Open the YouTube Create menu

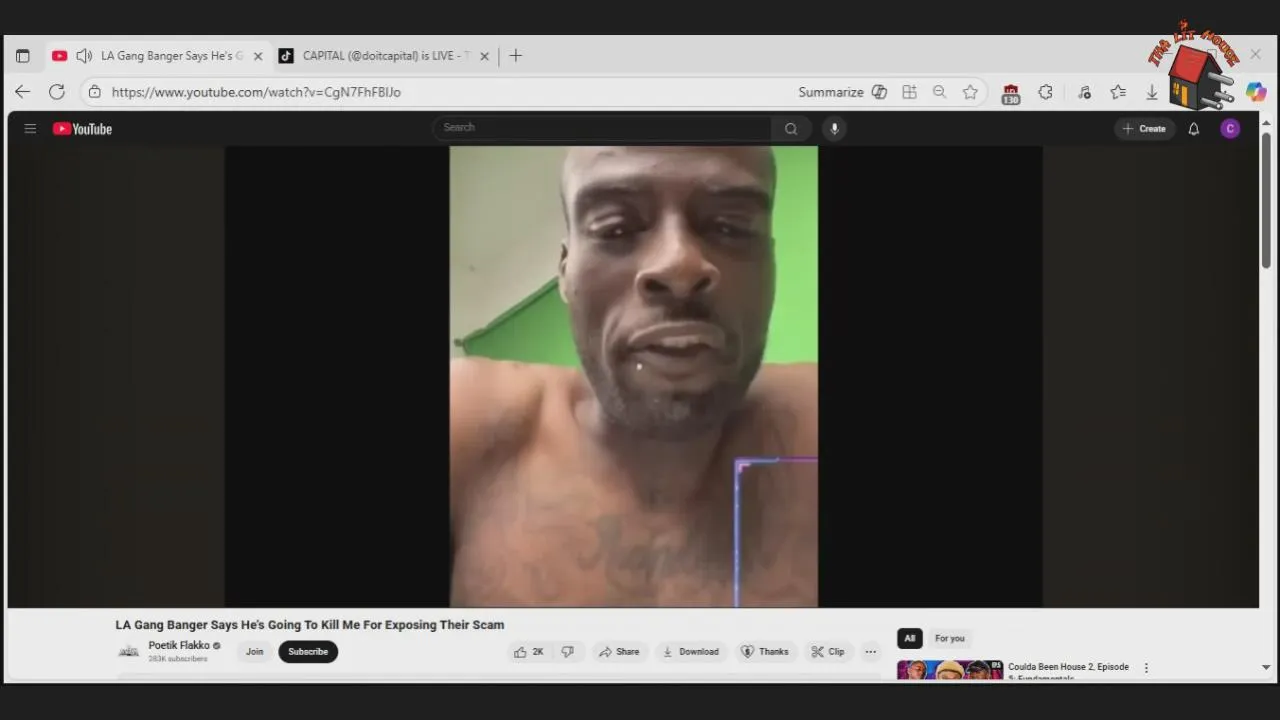1144,129
